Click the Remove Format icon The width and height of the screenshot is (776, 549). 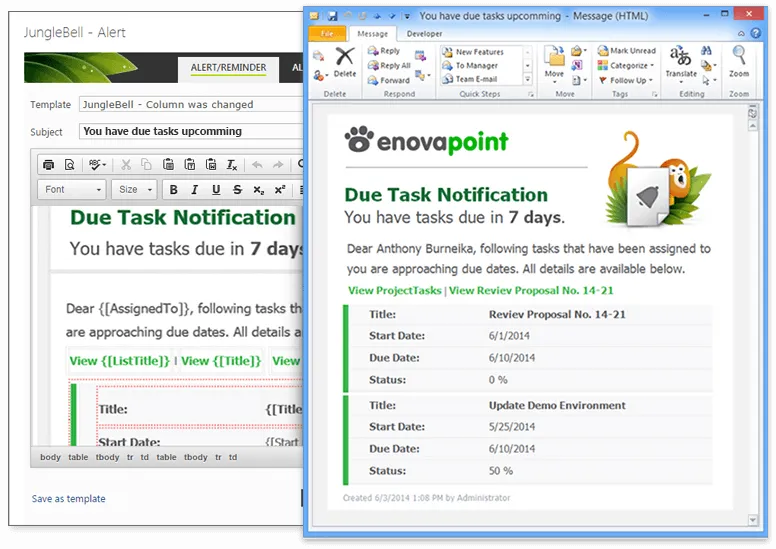(x=232, y=165)
